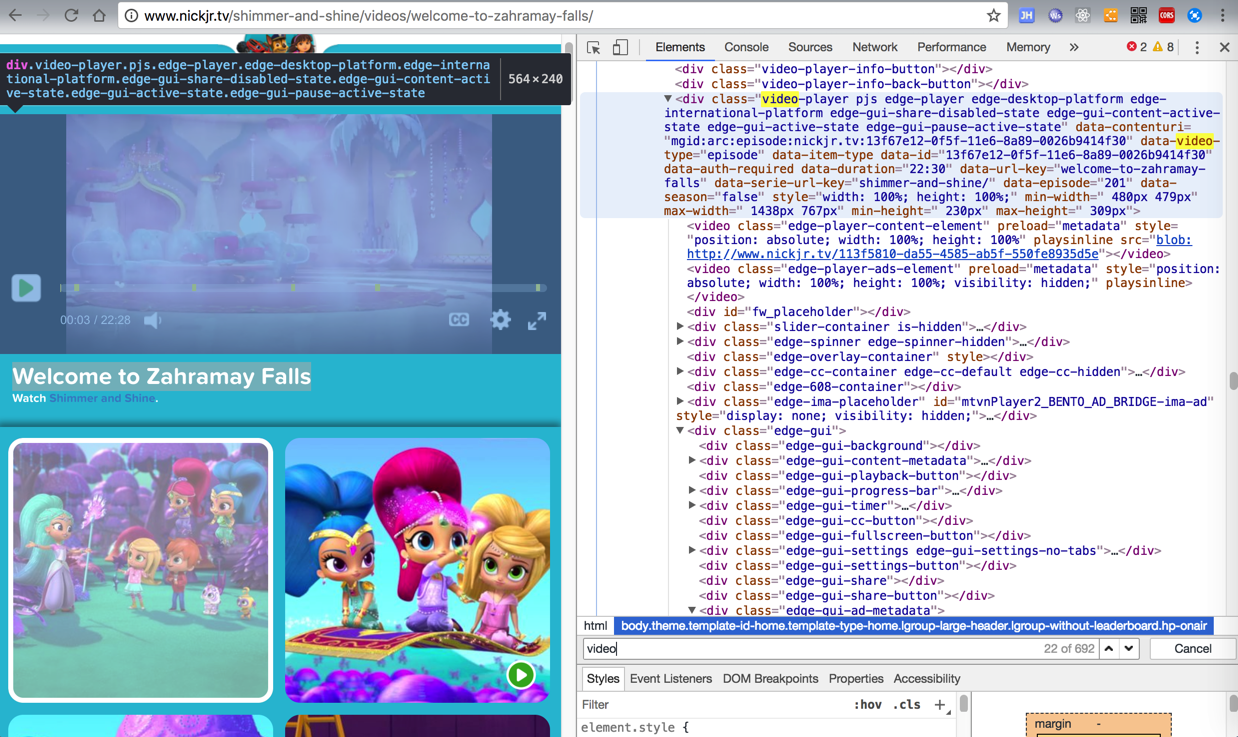Viewport: 1238px width, 737px height.
Task: Toggle closed captions with the CC button
Action: pos(459,320)
